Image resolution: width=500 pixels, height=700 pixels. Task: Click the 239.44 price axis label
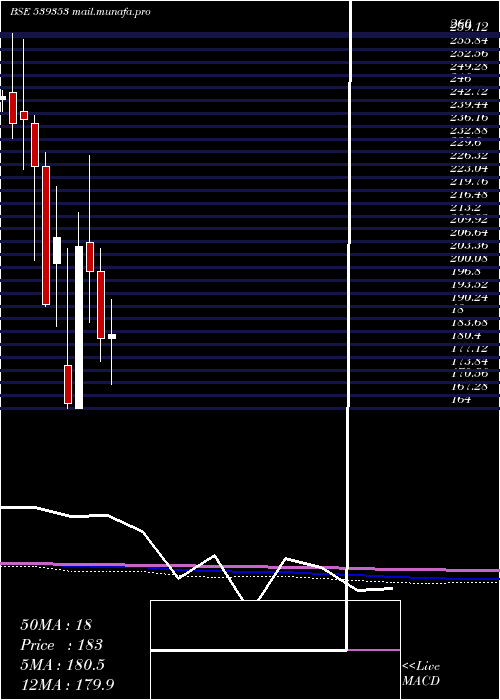(468, 104)
